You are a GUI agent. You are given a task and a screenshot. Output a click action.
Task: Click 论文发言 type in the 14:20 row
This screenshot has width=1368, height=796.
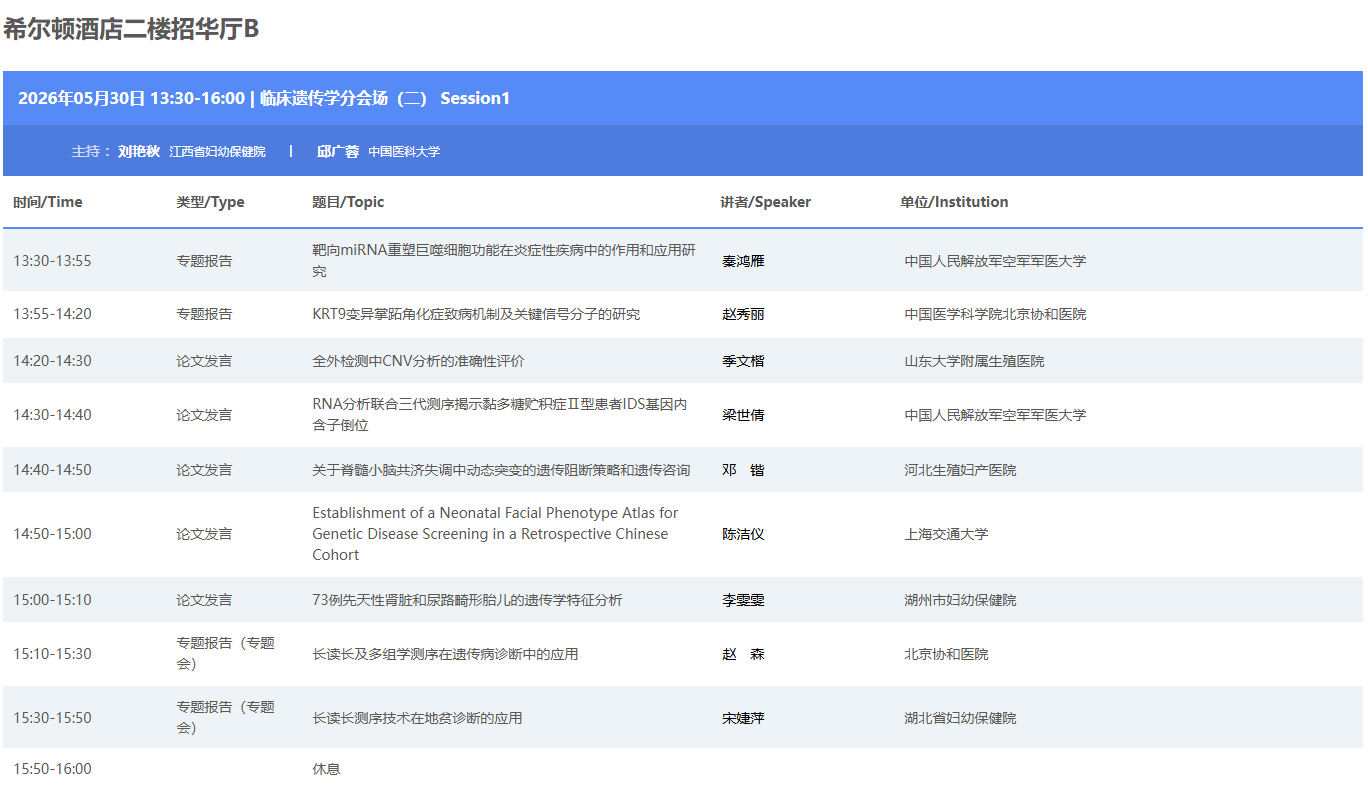(x=204, y=361)
